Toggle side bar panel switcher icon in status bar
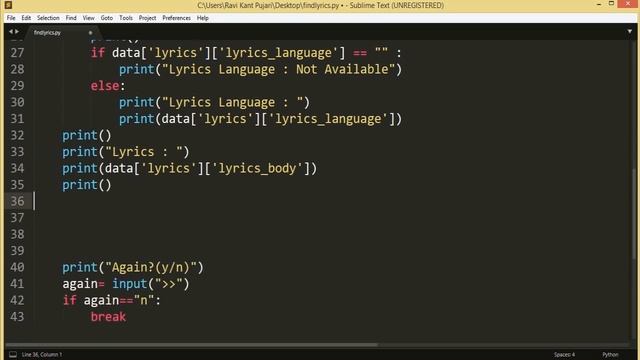Image resolution: width=640 pixels, height=360 pixels. click(13, 354)
